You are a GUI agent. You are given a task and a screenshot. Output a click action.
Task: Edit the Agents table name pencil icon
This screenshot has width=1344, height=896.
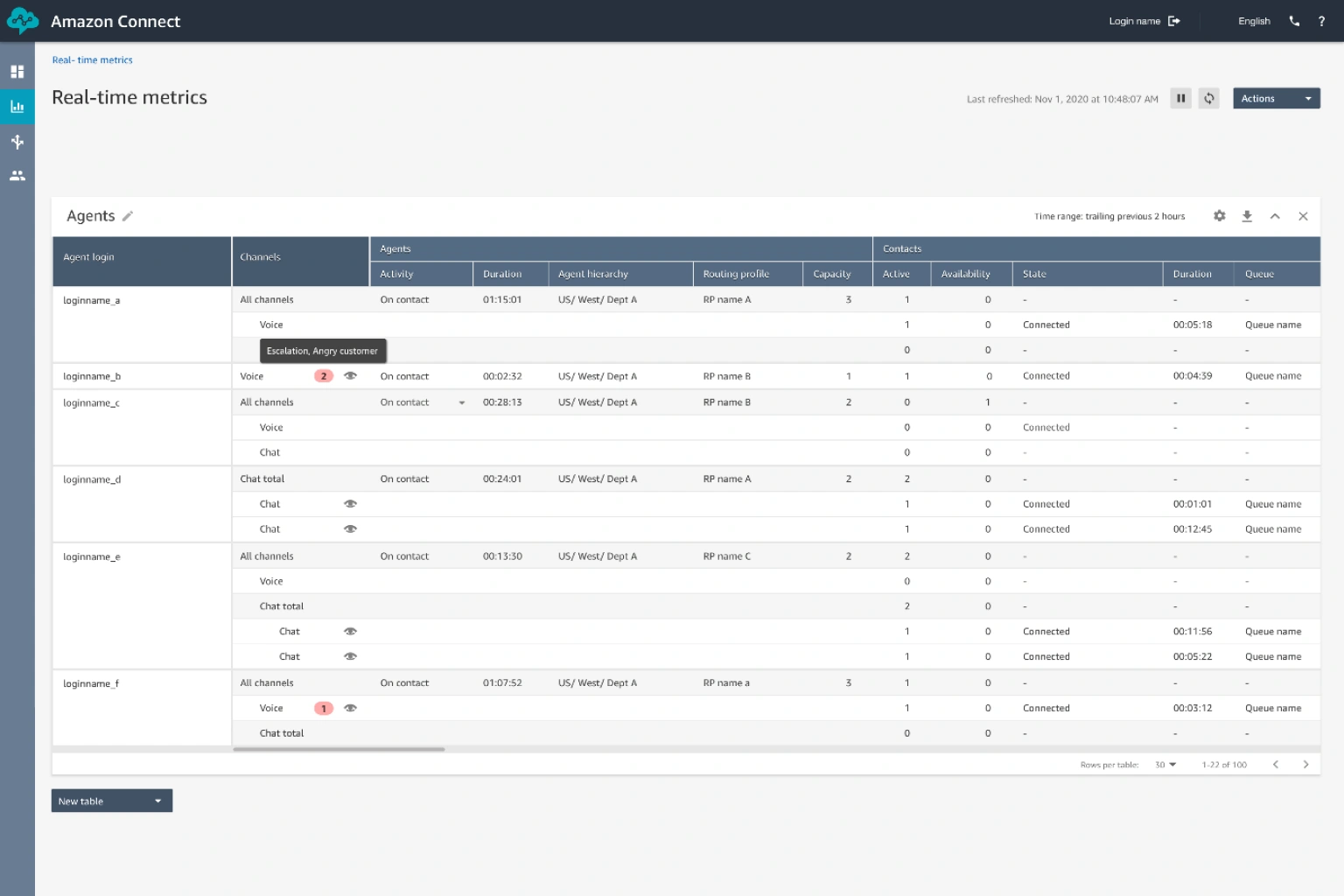coord(128,216)
